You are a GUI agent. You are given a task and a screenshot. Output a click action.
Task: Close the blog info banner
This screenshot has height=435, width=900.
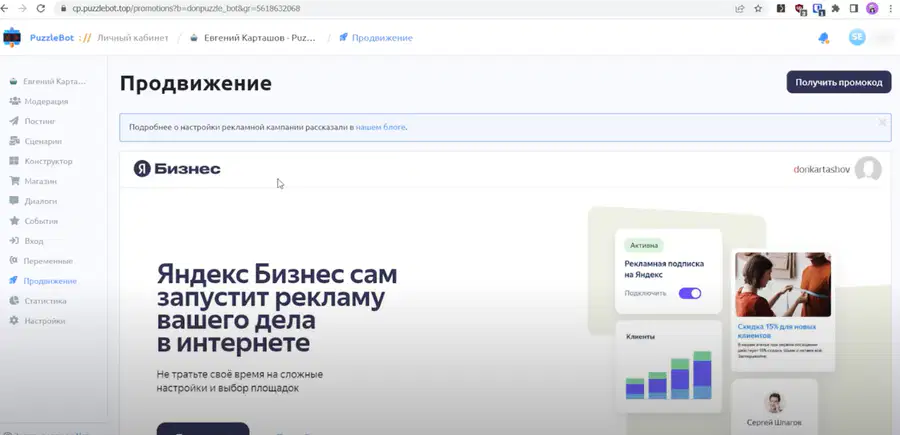882,122
